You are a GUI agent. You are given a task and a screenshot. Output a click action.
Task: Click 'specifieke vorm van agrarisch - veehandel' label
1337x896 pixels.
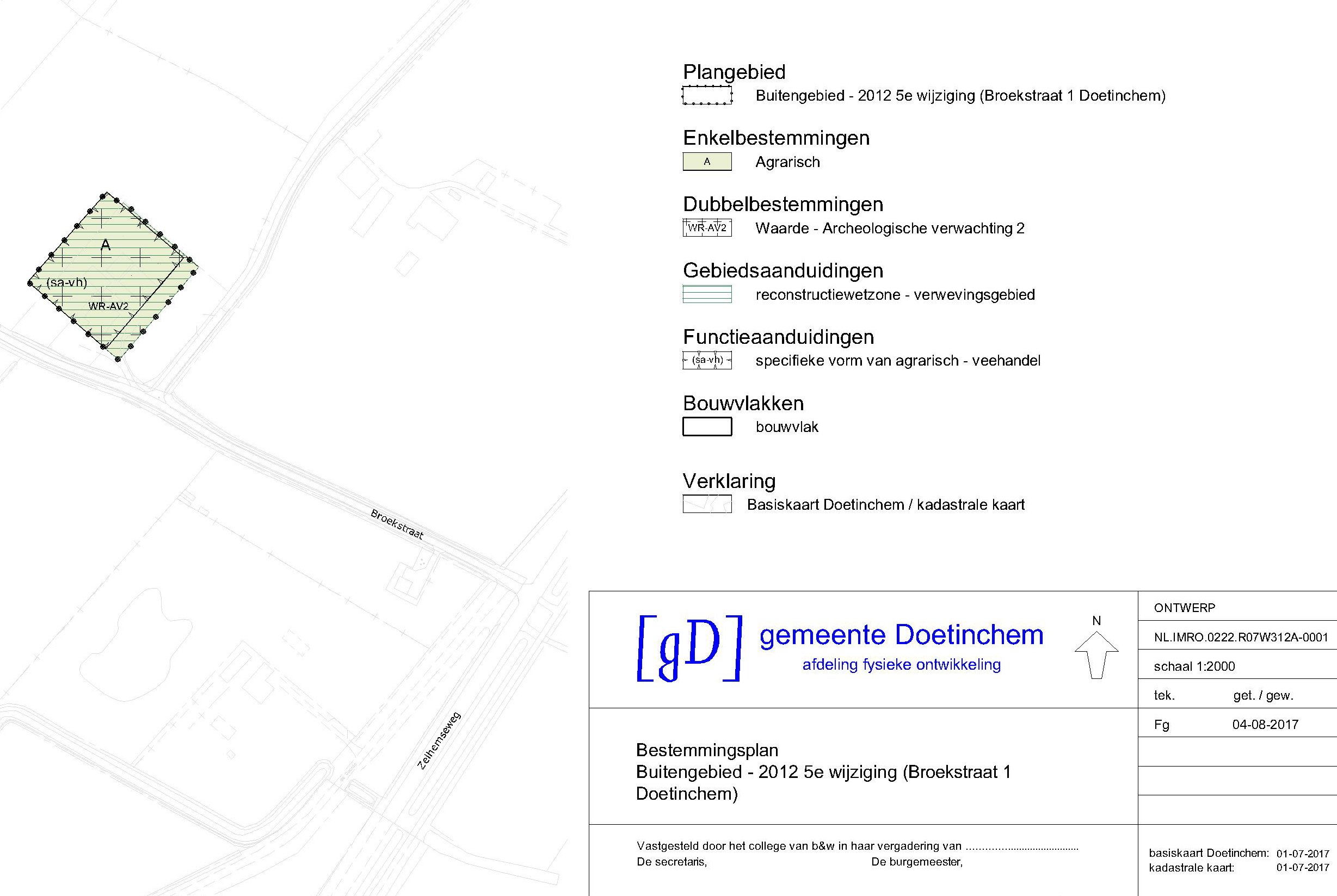(x=898, y=361)
